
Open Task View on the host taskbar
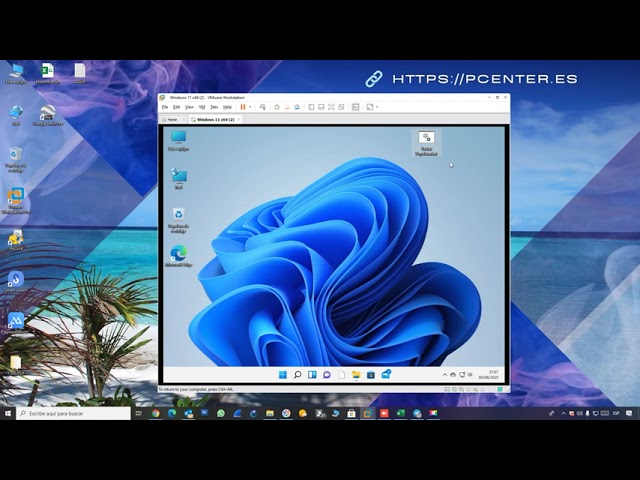139,413
